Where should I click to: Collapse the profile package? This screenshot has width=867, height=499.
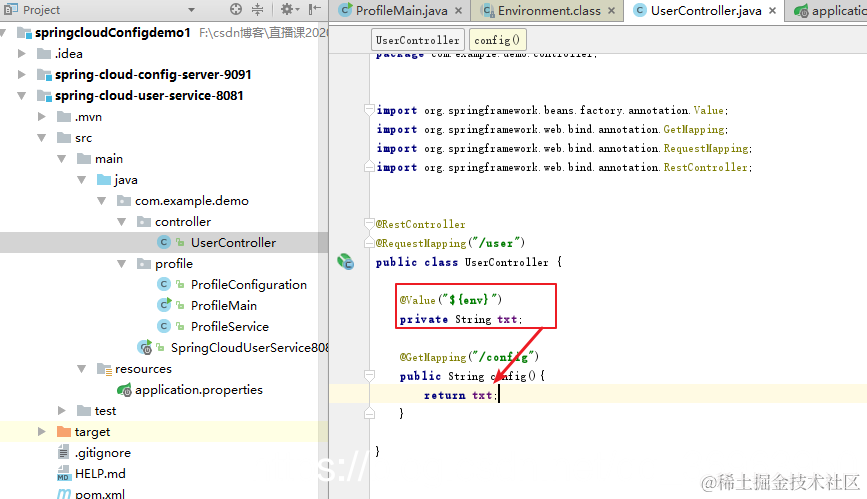(x=121, y=264)
